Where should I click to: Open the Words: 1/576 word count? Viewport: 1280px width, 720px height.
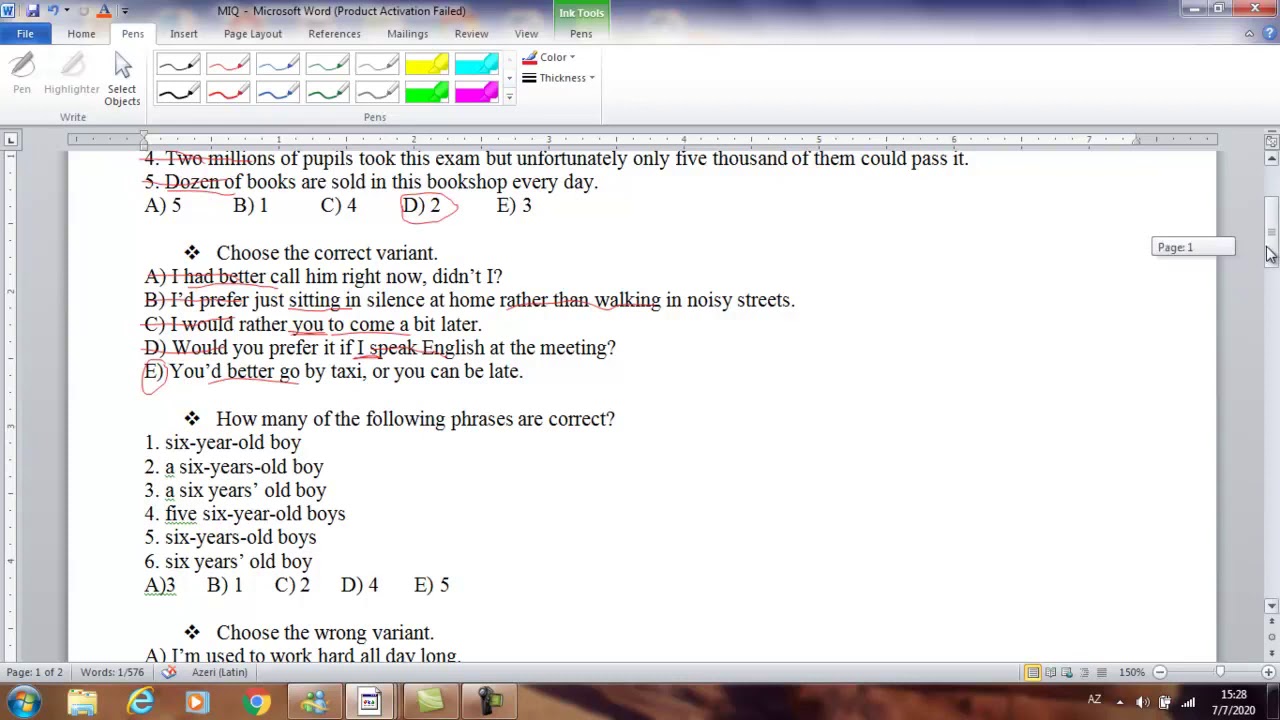pyautogui.click(x=112, y=672)
